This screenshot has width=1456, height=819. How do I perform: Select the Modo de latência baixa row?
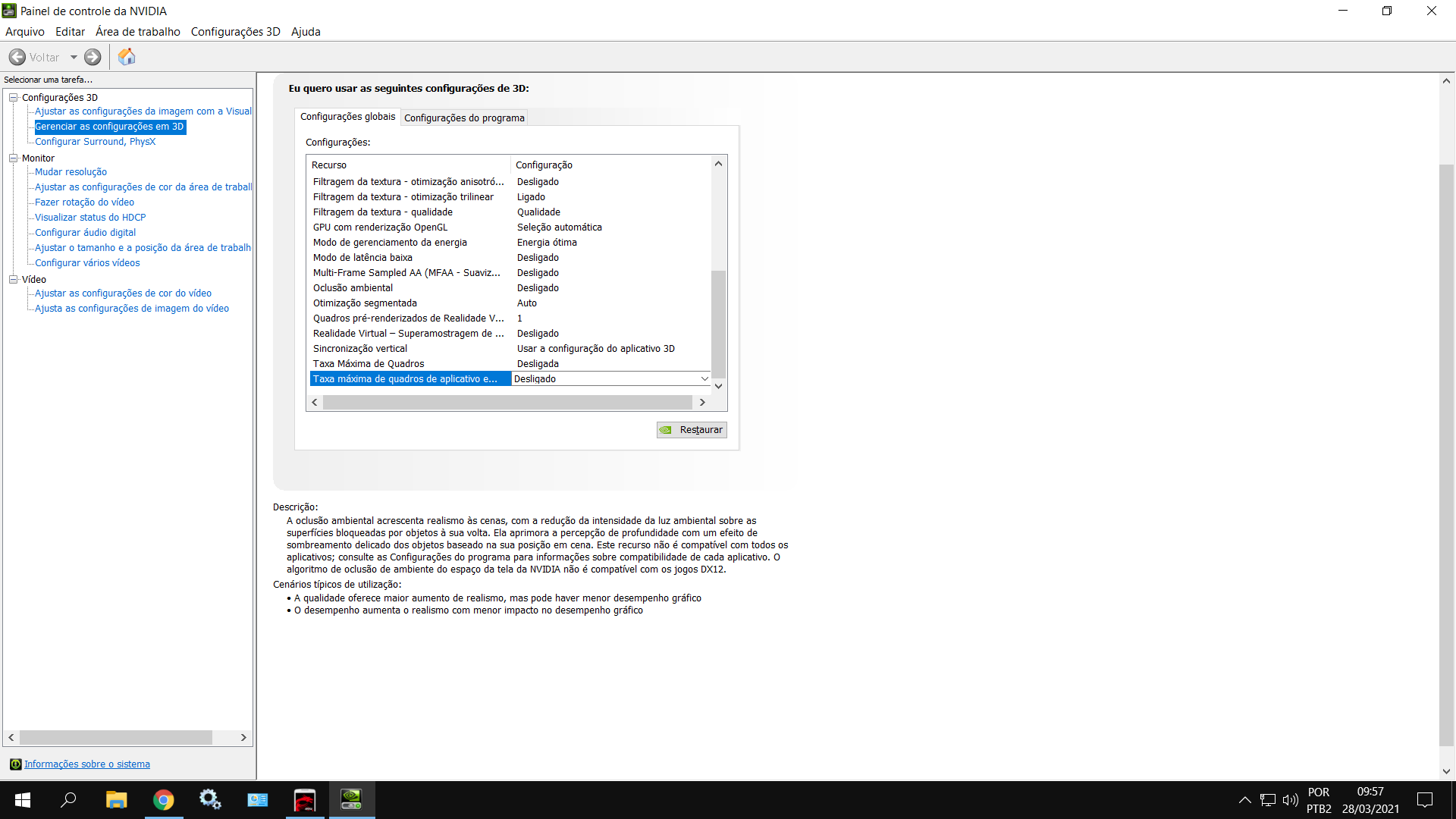click(510, 258)
